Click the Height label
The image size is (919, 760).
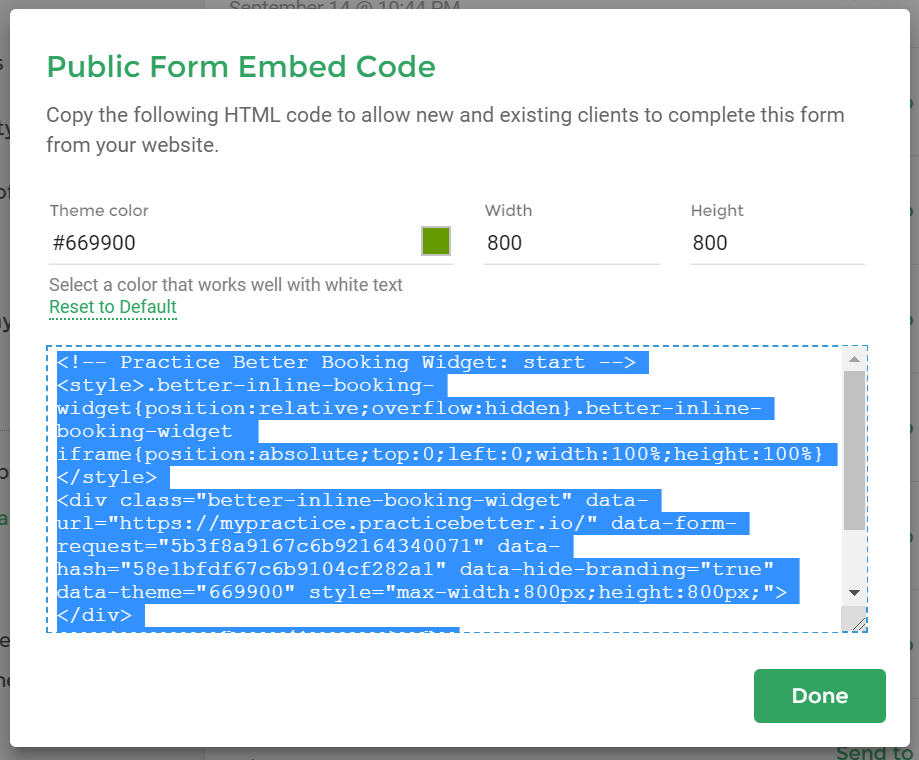point(717,210)
